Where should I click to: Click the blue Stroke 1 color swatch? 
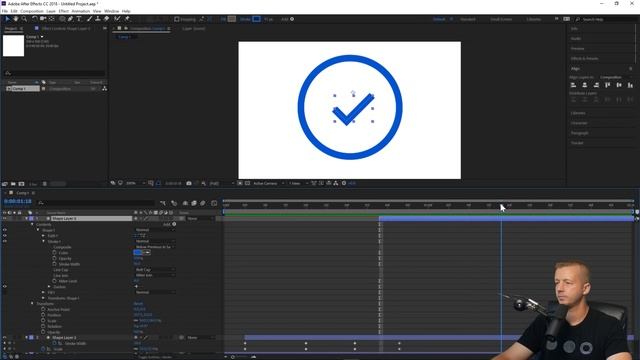[138, 253]
